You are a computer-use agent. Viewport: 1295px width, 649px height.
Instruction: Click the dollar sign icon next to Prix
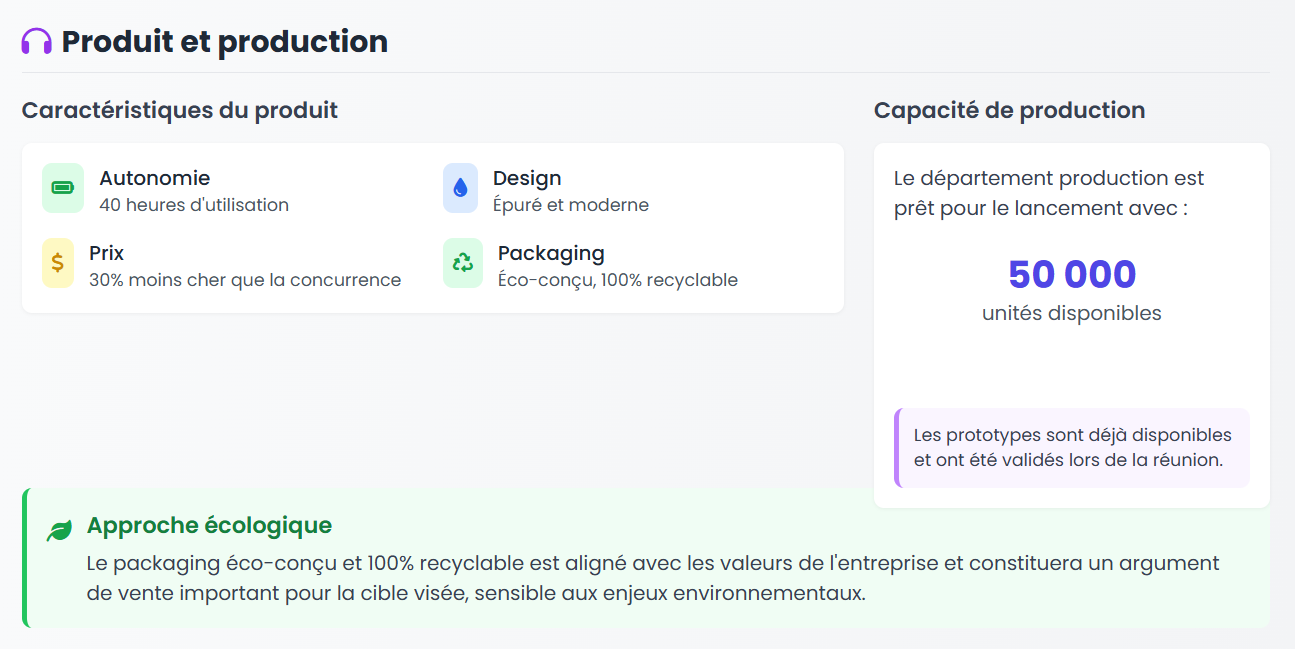(60, 263)
